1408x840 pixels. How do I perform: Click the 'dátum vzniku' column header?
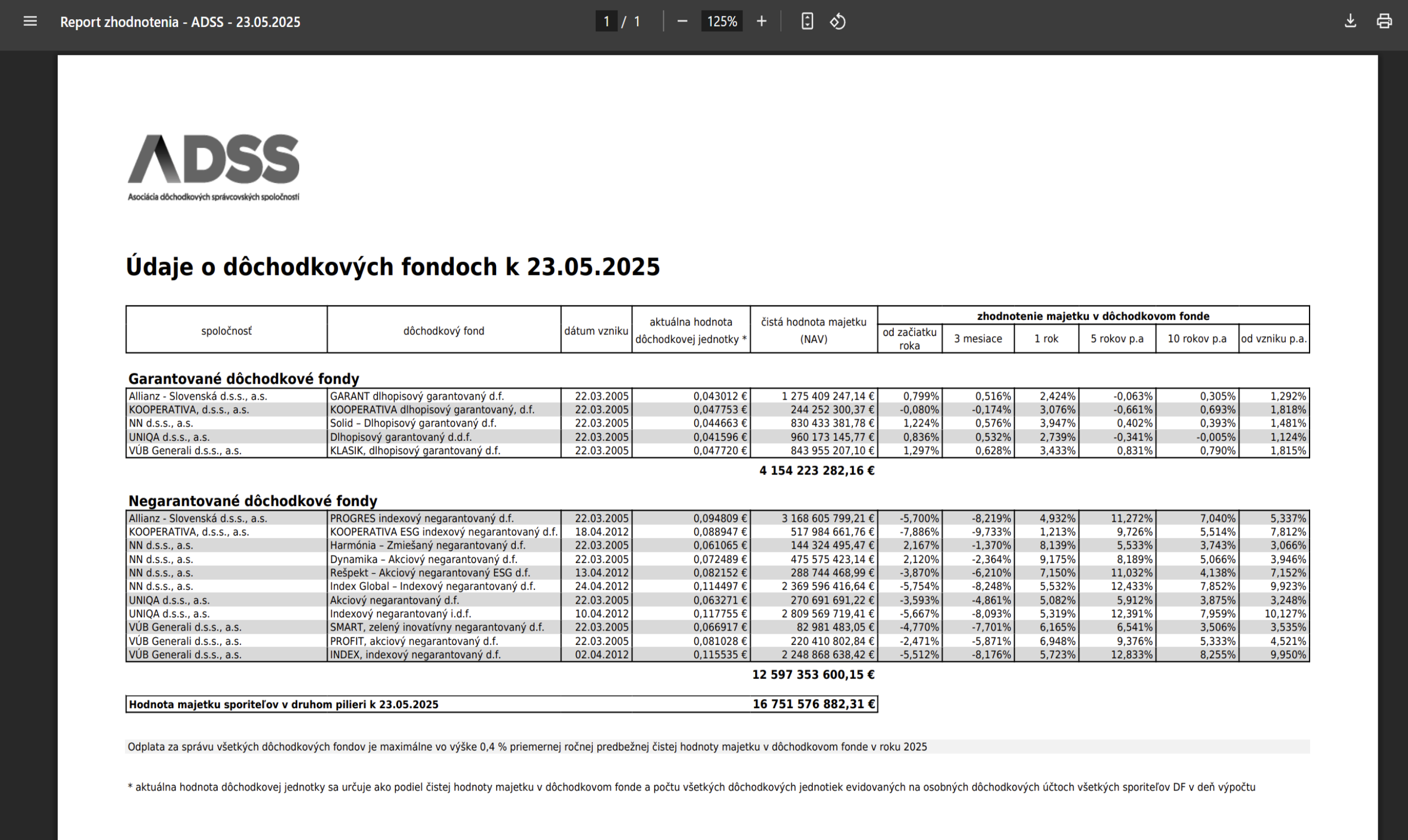tap(596, 330)
